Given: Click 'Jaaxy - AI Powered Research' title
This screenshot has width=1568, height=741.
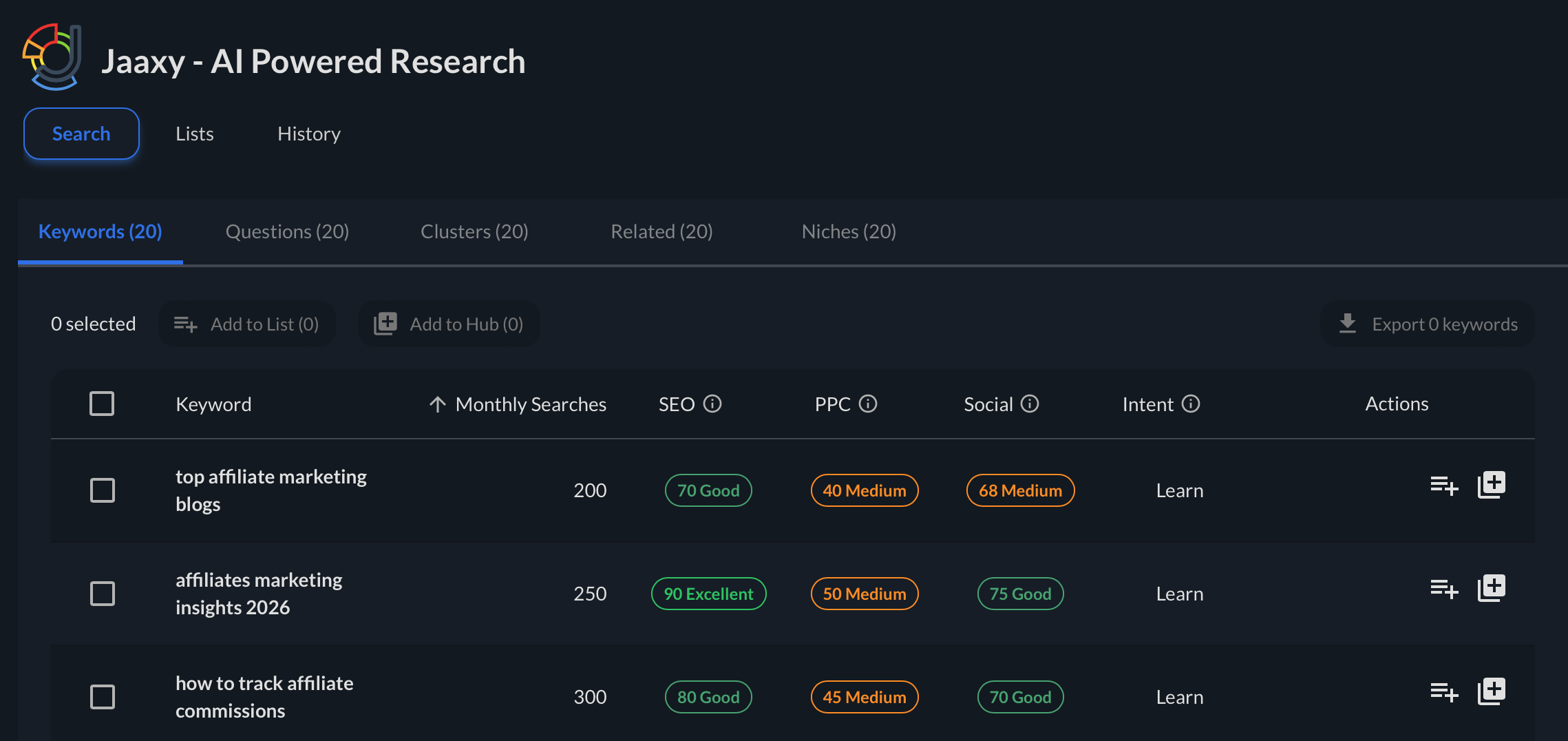Looking at the screenshot, I should click(x=313, y=61).
